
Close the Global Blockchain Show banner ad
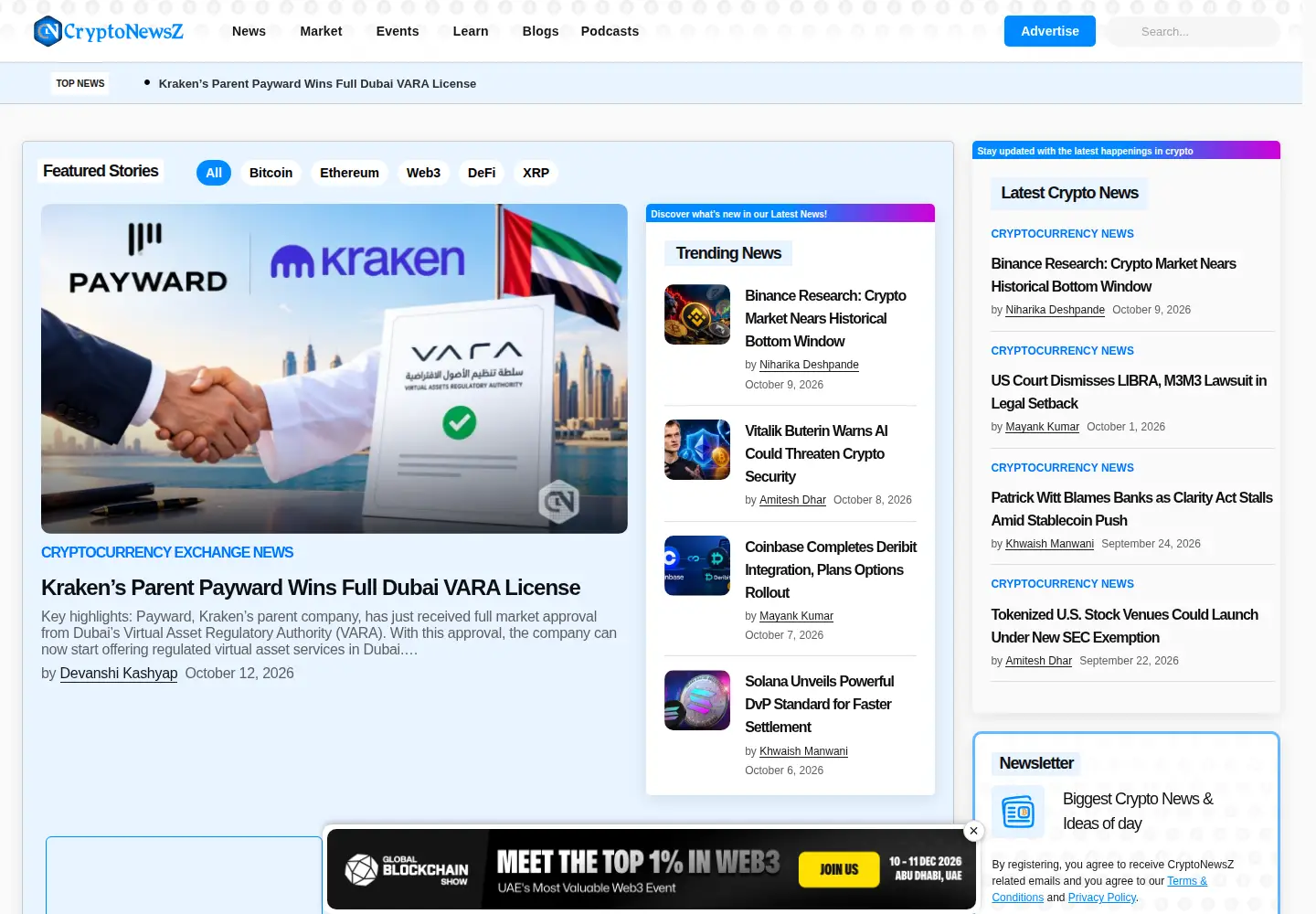(x=974, y=831)
